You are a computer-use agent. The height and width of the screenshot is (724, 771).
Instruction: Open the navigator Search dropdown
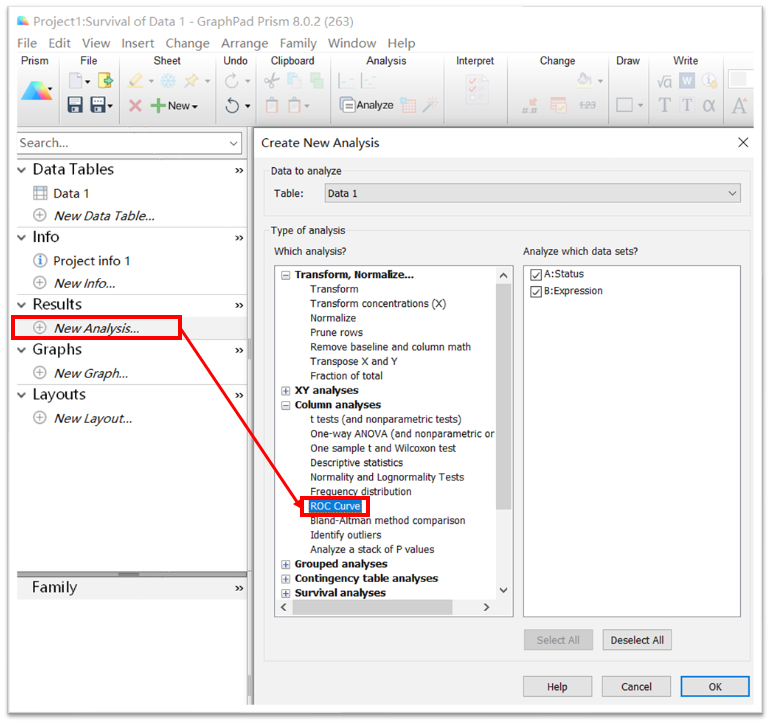tap(234, 143)
